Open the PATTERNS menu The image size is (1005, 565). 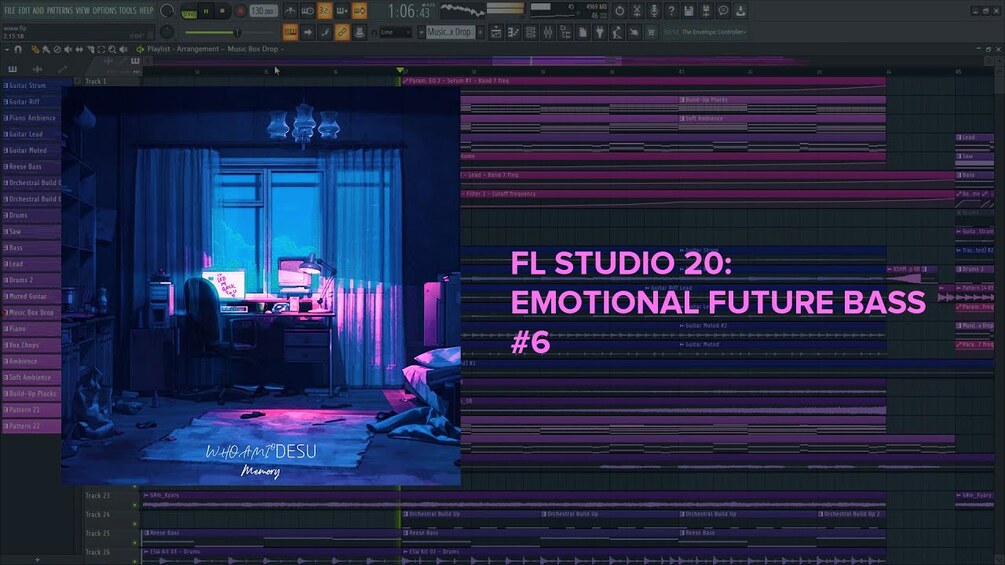(x=60, y=10)
